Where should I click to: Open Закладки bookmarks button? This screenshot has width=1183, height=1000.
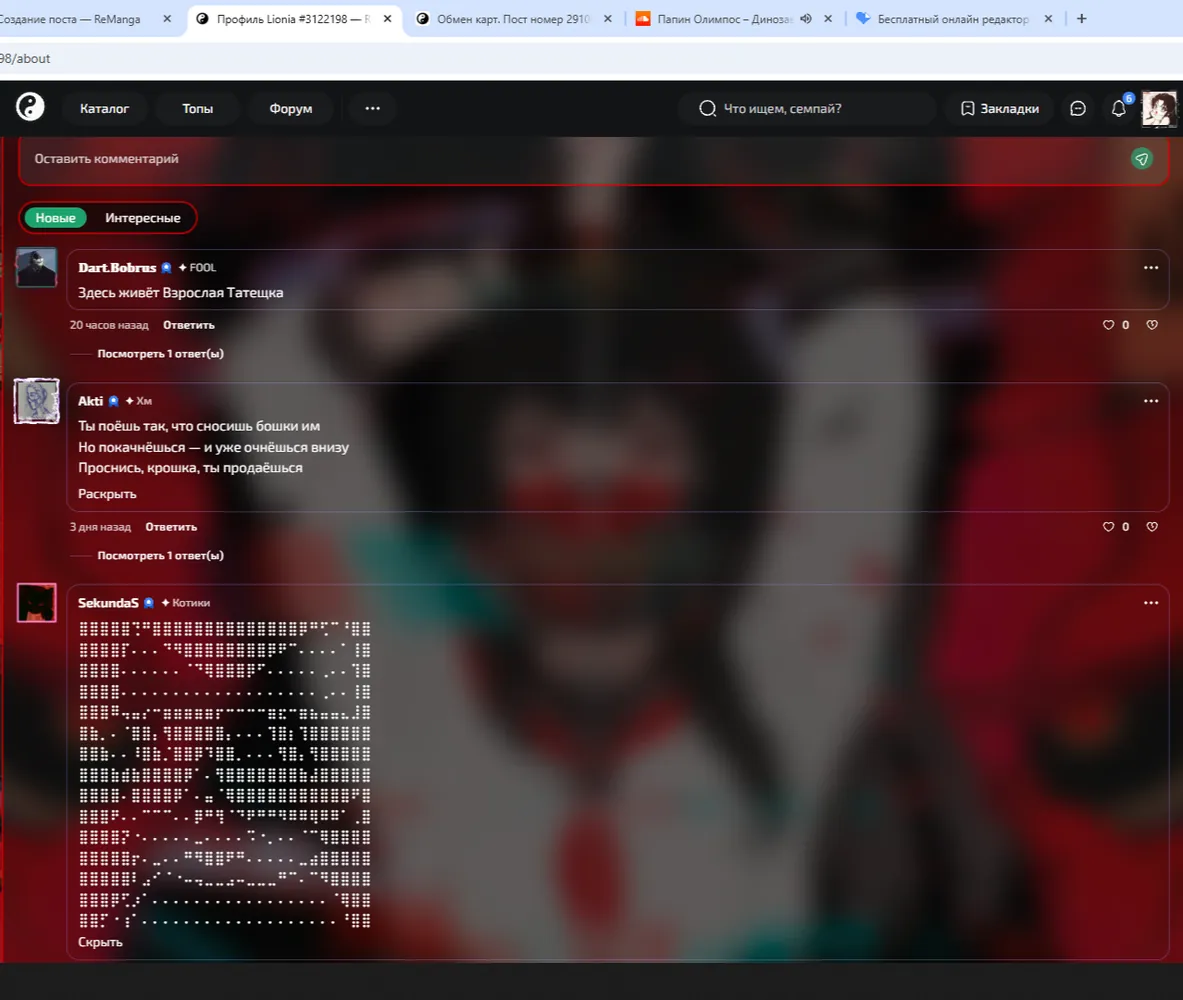click(1000, 109)
